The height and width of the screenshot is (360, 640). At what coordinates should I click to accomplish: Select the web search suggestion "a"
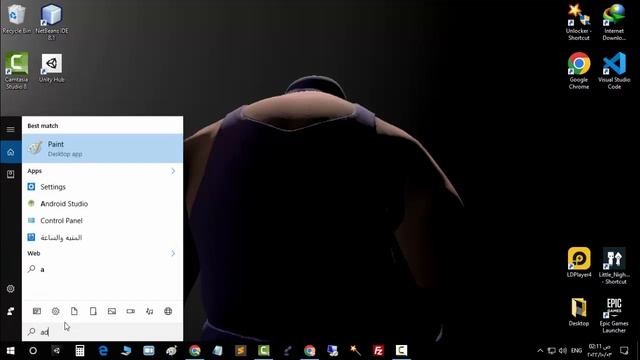102,269
